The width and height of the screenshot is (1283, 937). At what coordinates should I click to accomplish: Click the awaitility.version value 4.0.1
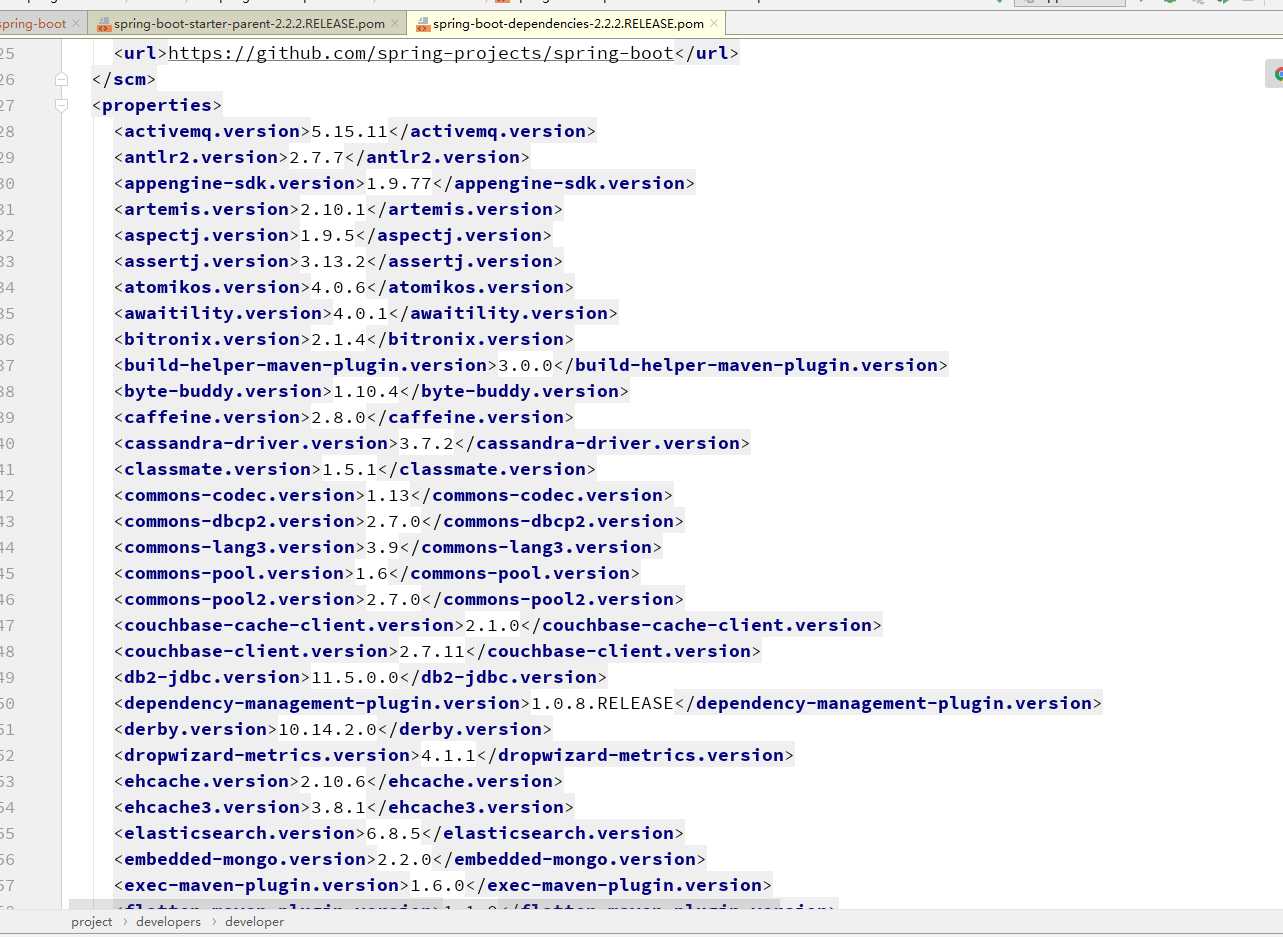[360, 313]
